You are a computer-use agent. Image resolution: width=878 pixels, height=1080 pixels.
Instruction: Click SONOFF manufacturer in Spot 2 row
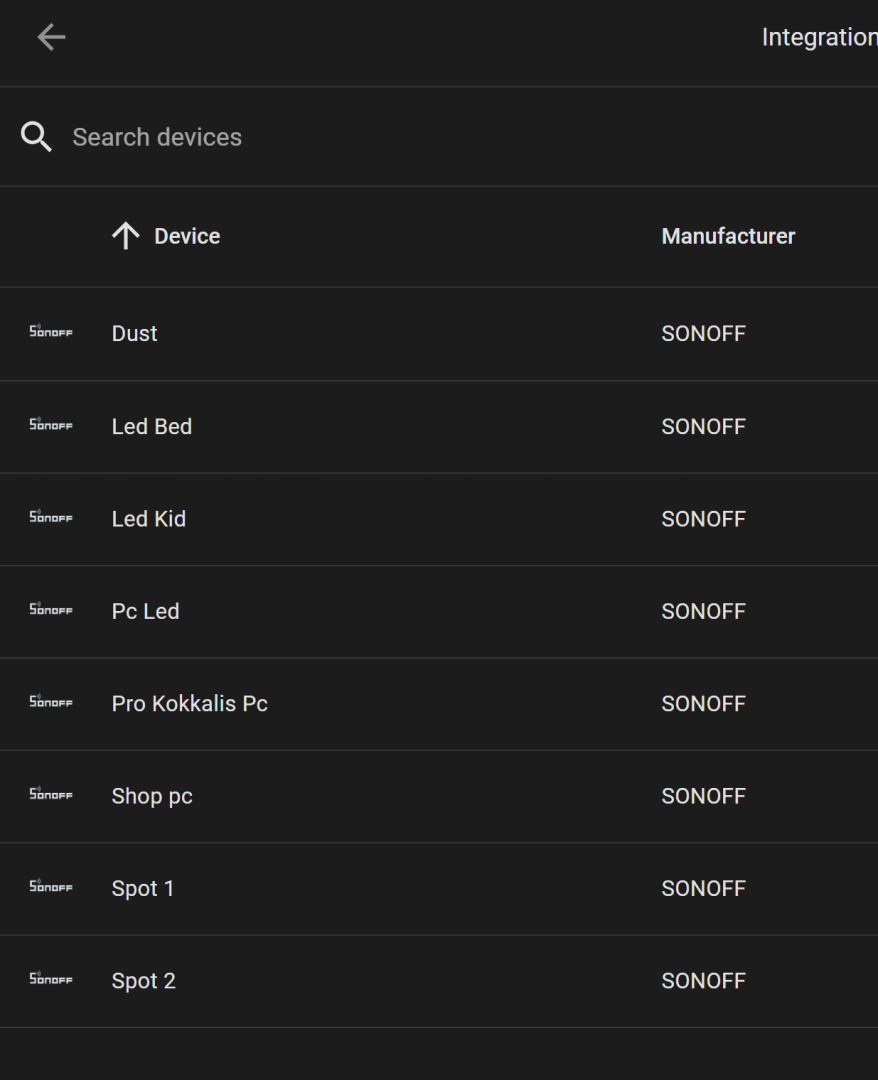point(703,981)
